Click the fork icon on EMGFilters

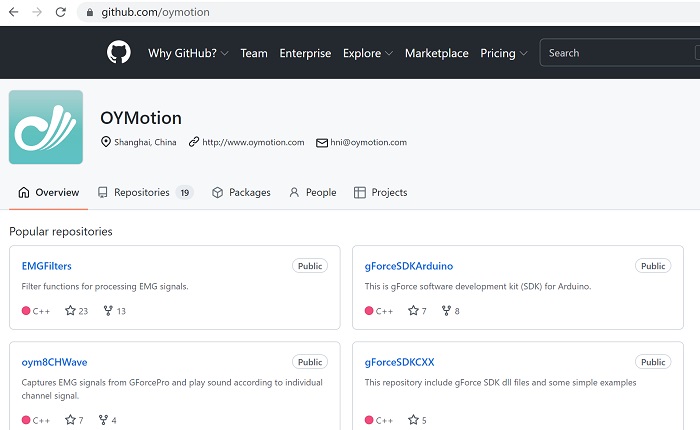108,310
